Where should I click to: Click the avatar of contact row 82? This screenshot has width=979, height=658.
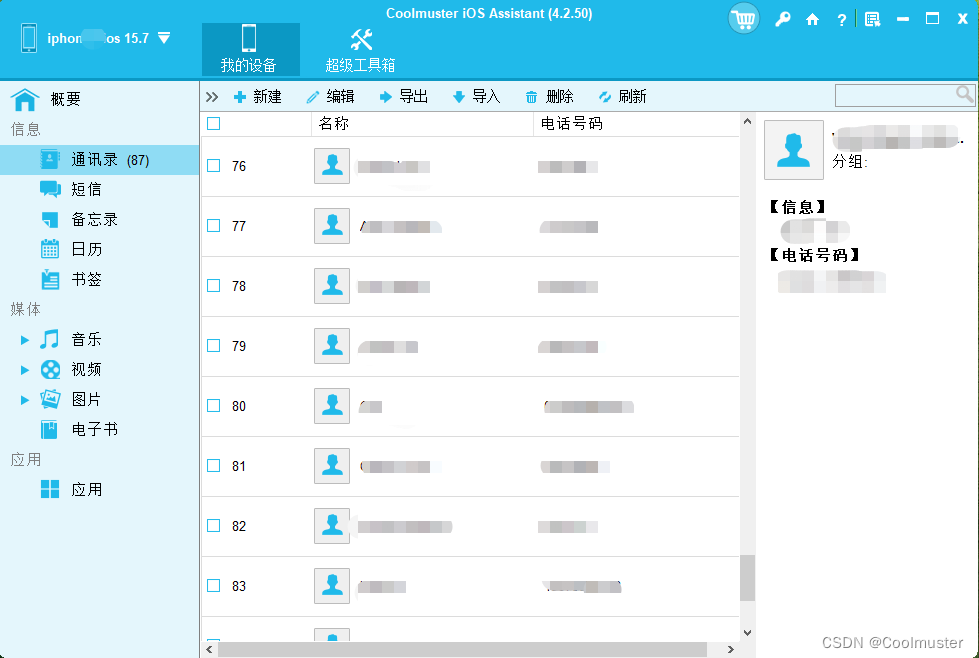[x=332, y=526]
